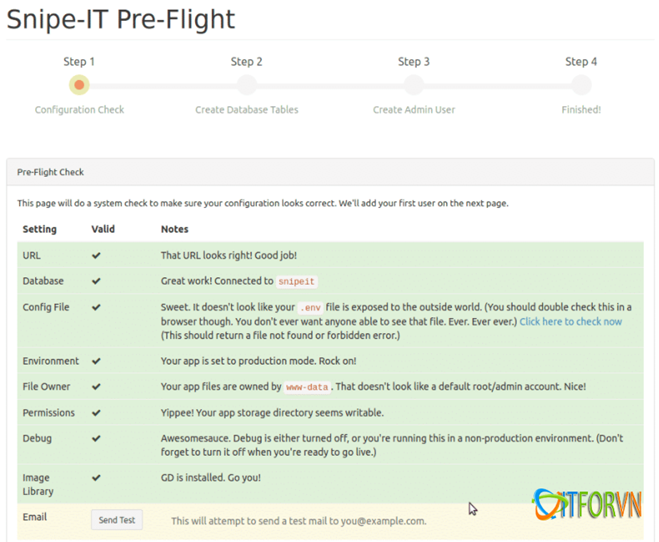Click the Environment row checkmark icon

96,361
